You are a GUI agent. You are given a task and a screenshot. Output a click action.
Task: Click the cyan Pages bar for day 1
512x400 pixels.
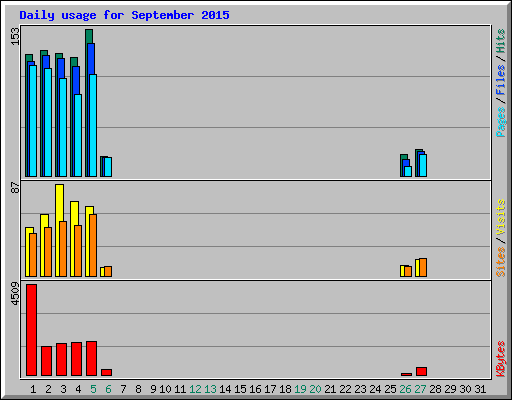click(x=33, y=121)
